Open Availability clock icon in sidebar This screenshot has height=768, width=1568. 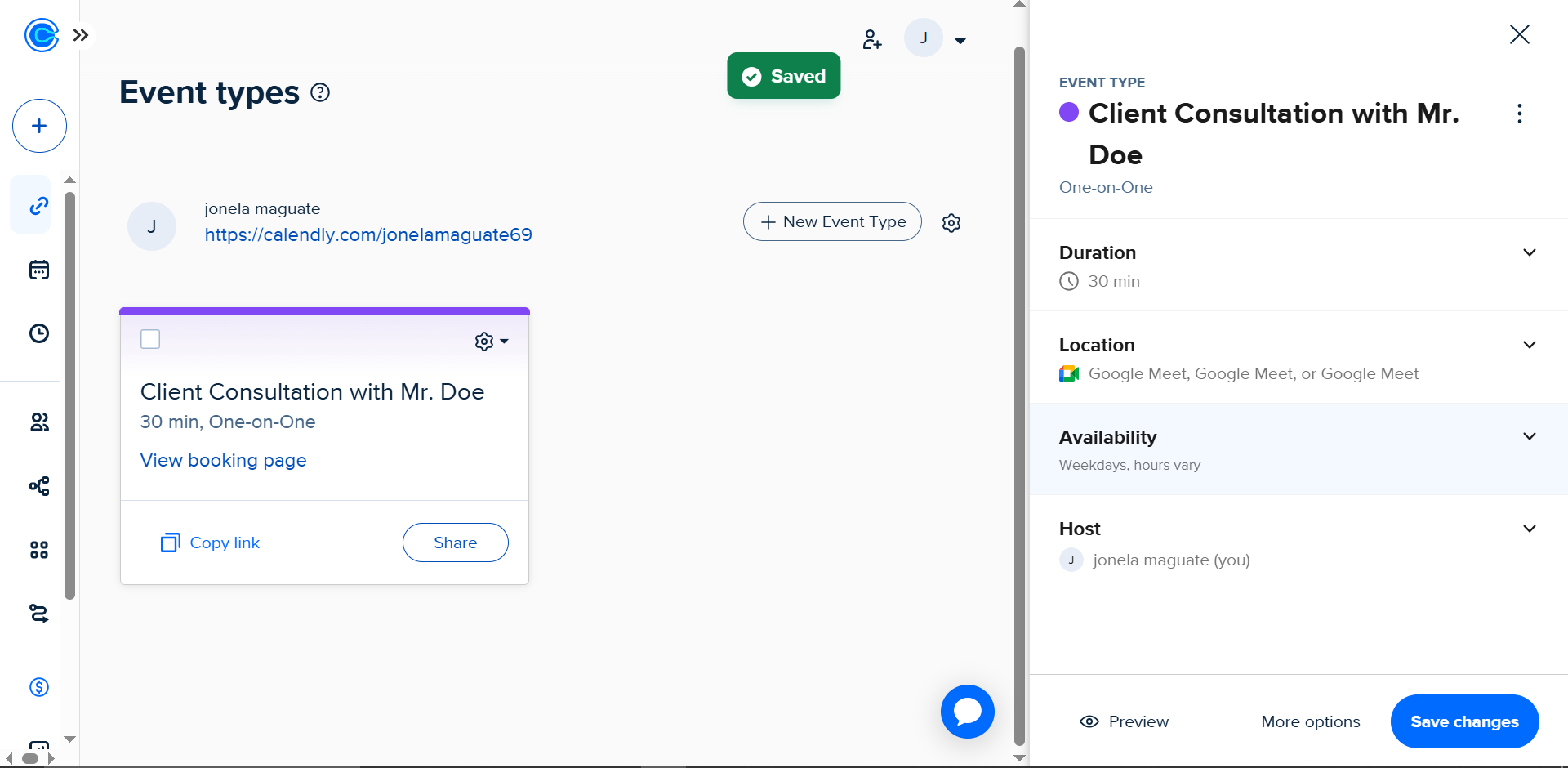[39, 333]
